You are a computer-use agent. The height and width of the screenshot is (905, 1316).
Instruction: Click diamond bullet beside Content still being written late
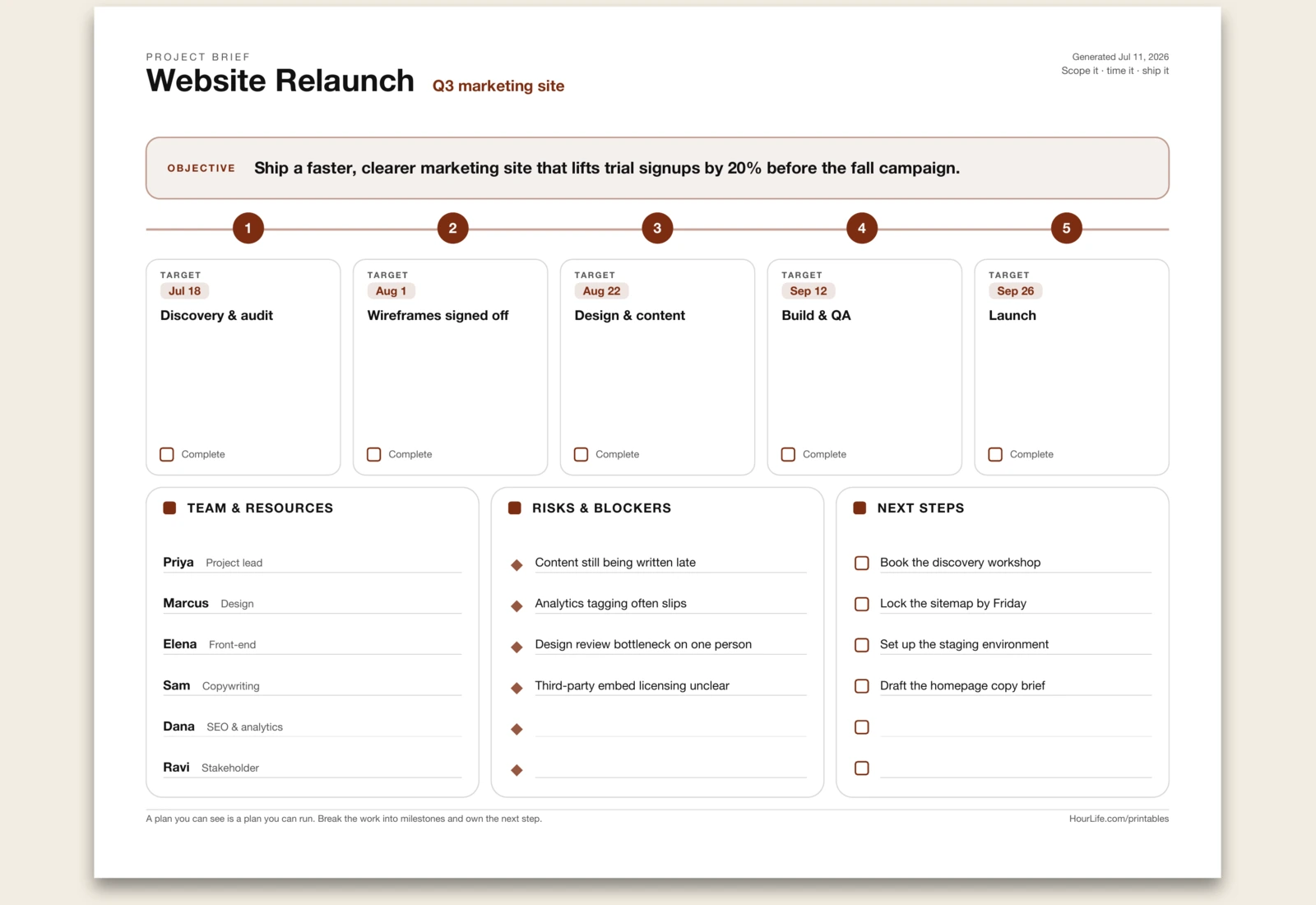517,565
